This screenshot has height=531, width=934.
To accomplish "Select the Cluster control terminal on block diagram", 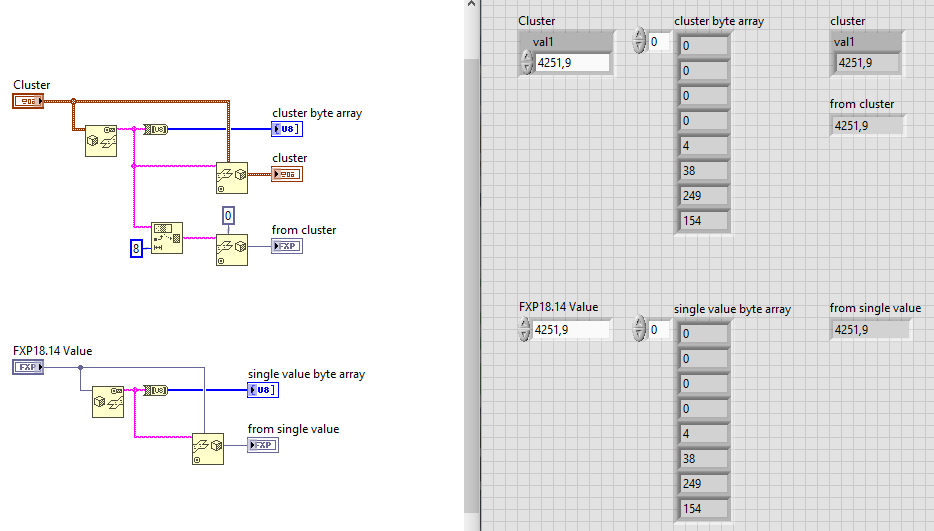I will pos(27,101).
